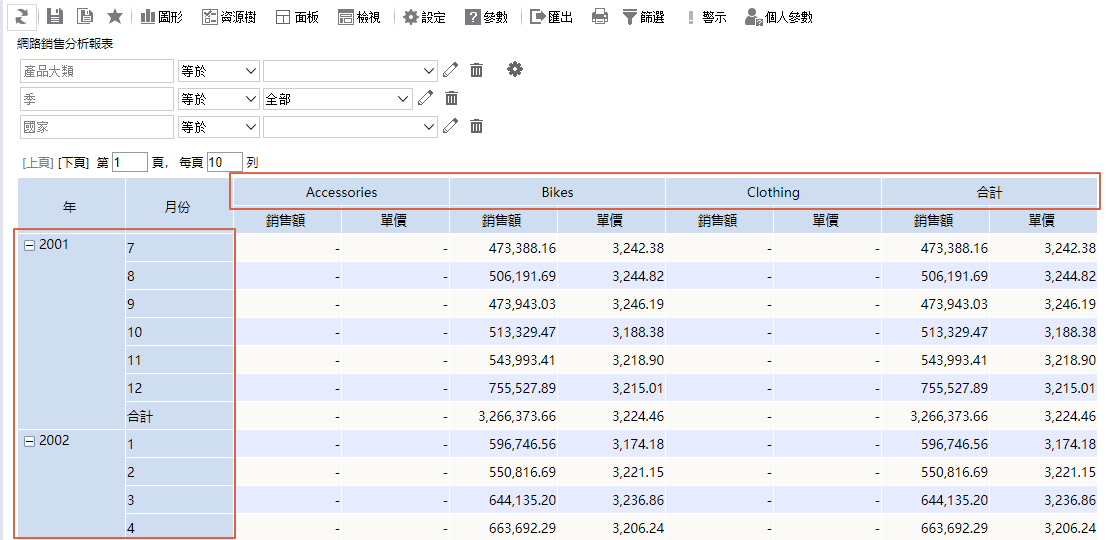Screen dimensions: 1106x540
Task: Open the 季 value dropdown showing 全部
Action: [x=336, y=99]
